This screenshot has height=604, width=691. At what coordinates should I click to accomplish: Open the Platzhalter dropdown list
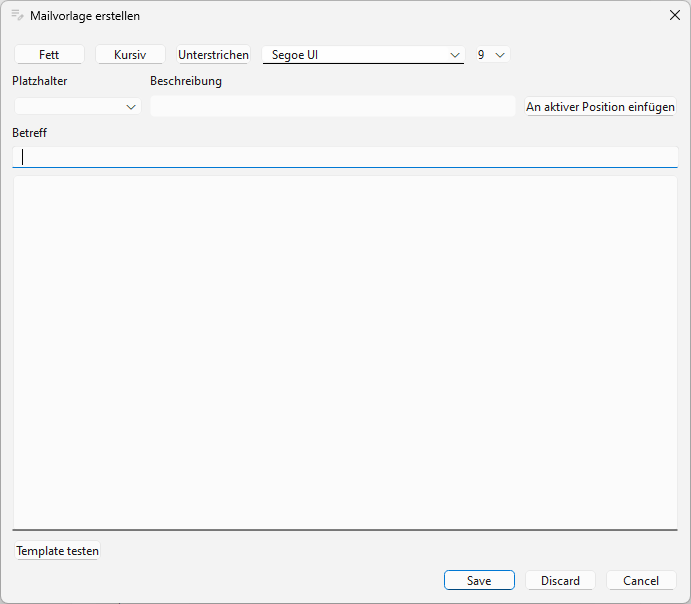(x=78, y=106)
